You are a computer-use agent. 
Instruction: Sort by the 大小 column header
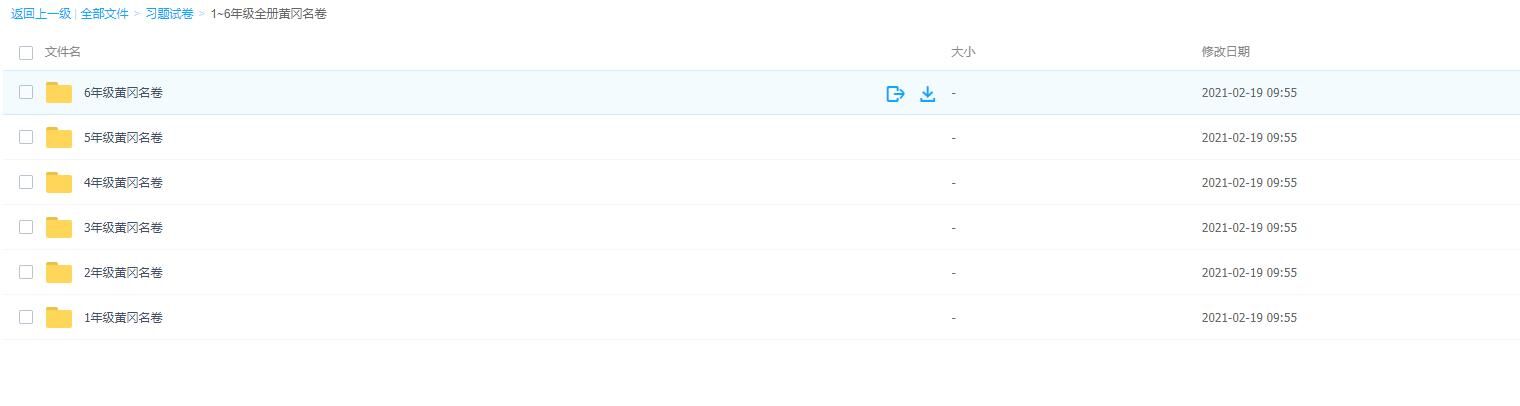click(x=962, y=52)
